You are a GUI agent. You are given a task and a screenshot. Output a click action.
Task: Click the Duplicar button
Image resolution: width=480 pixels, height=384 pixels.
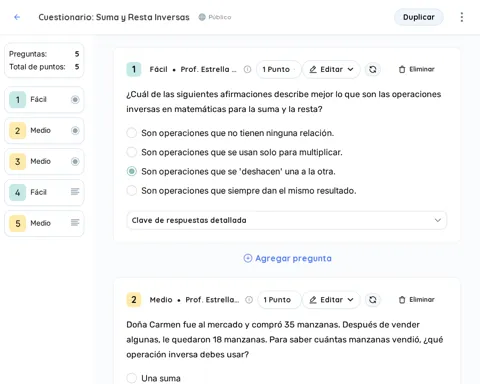tap(419, 17)
